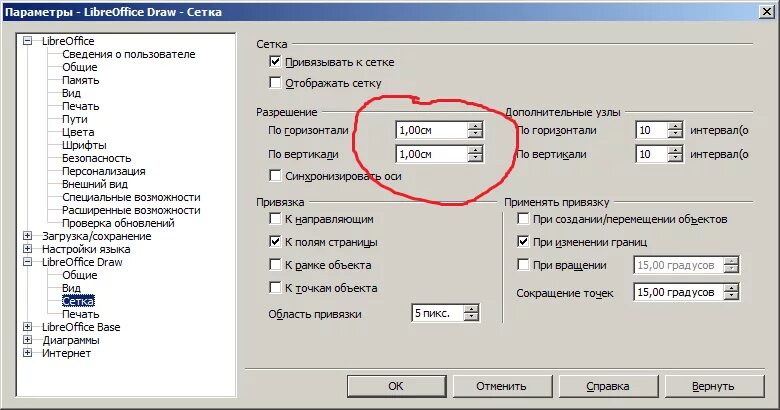Click the horizontal resolution spinner arrows
This screenshot has height=410, width=780.
tap(475, 130)
